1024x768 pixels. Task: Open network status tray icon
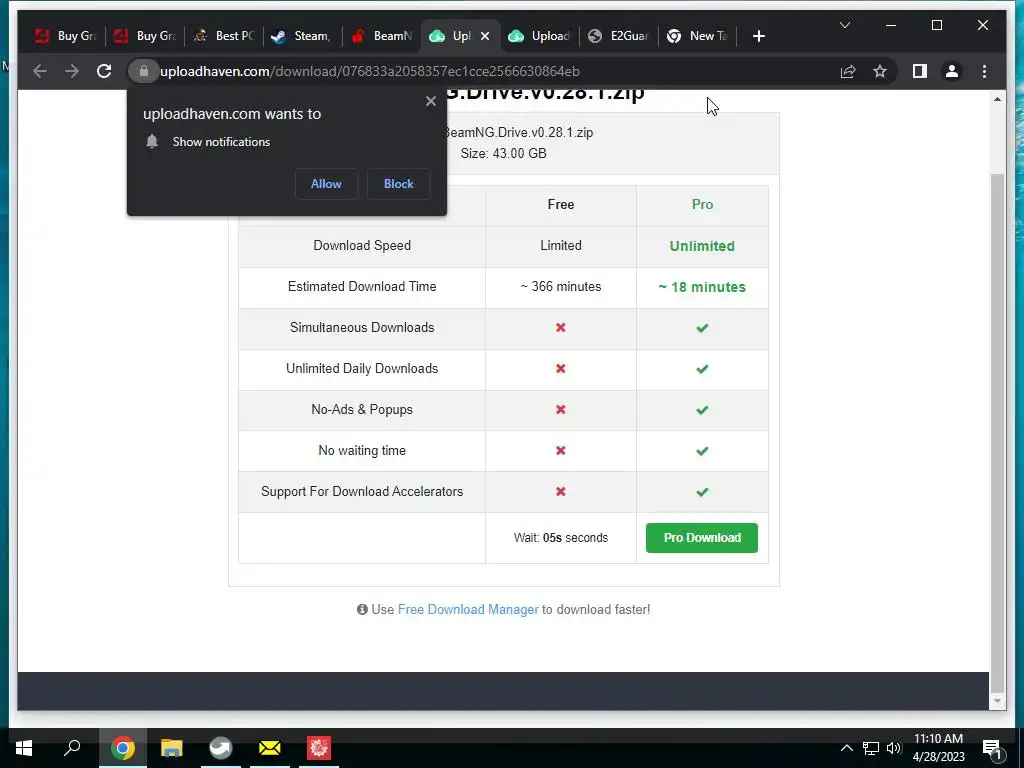point(871,748)
